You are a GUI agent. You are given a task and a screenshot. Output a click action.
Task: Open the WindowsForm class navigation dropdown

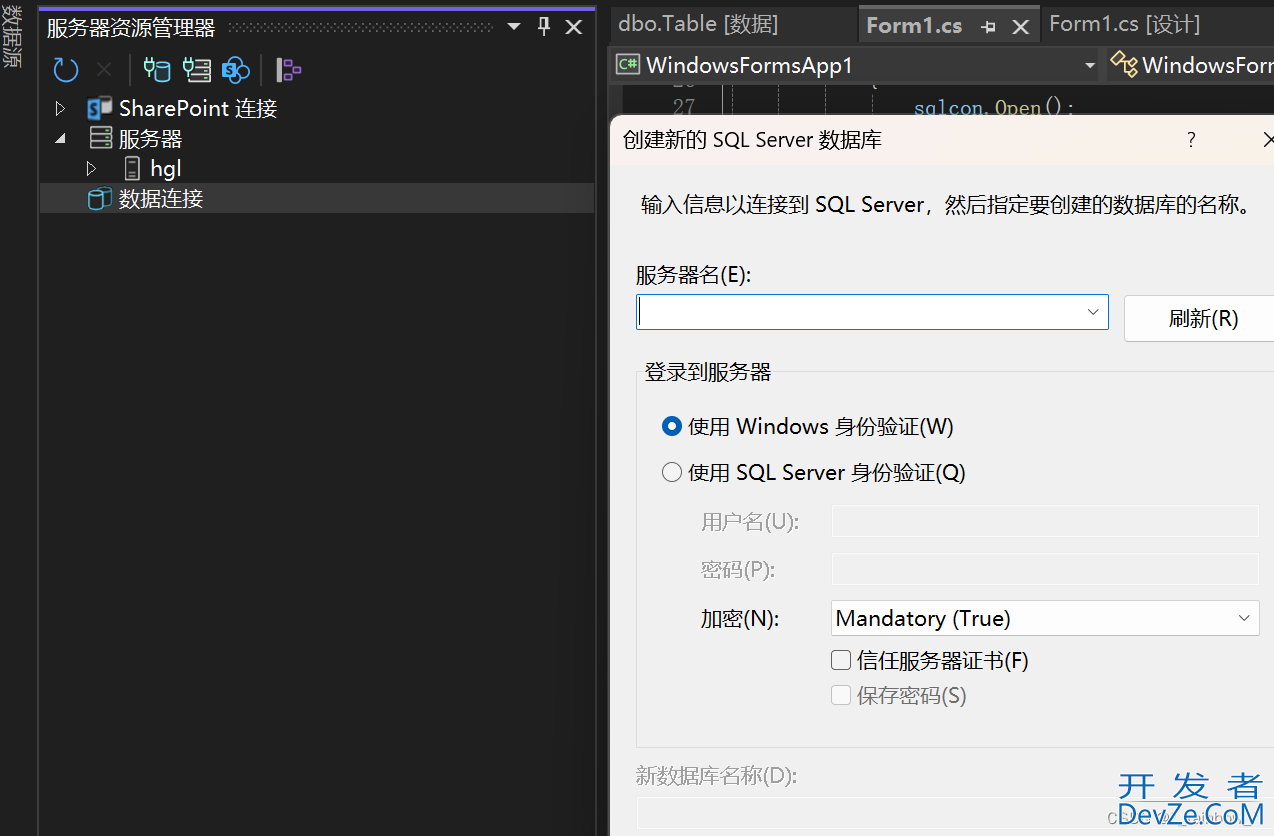[x=1190, y=65]
